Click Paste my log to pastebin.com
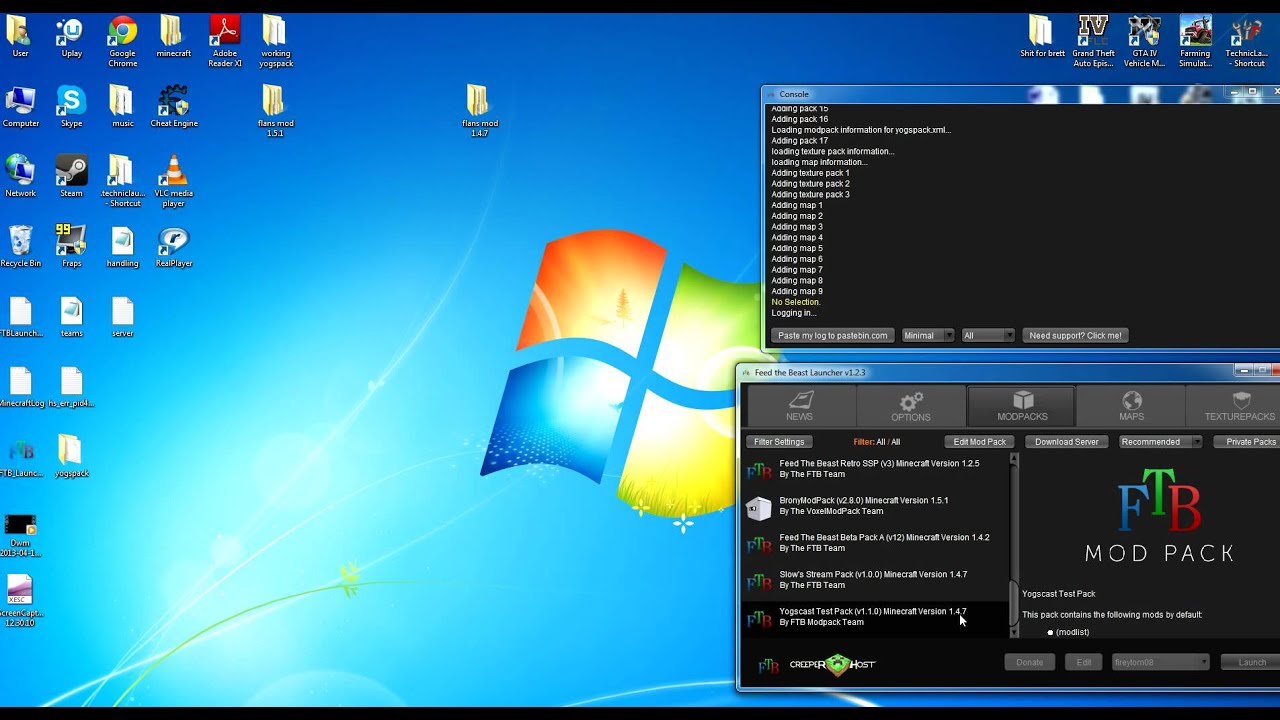Viewport: 1280px width, 720px height. point(832,335)
